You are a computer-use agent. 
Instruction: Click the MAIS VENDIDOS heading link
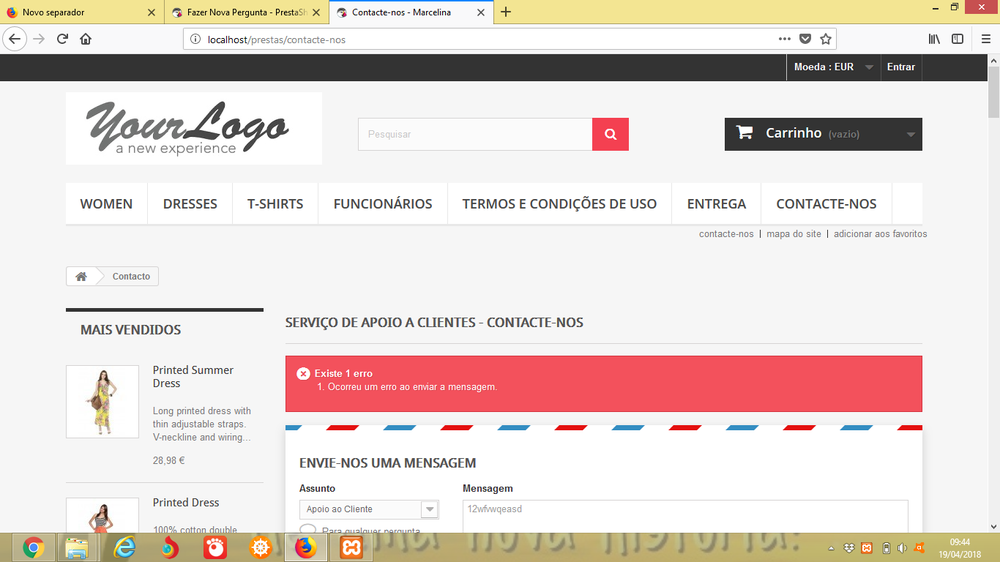point(131,330)
